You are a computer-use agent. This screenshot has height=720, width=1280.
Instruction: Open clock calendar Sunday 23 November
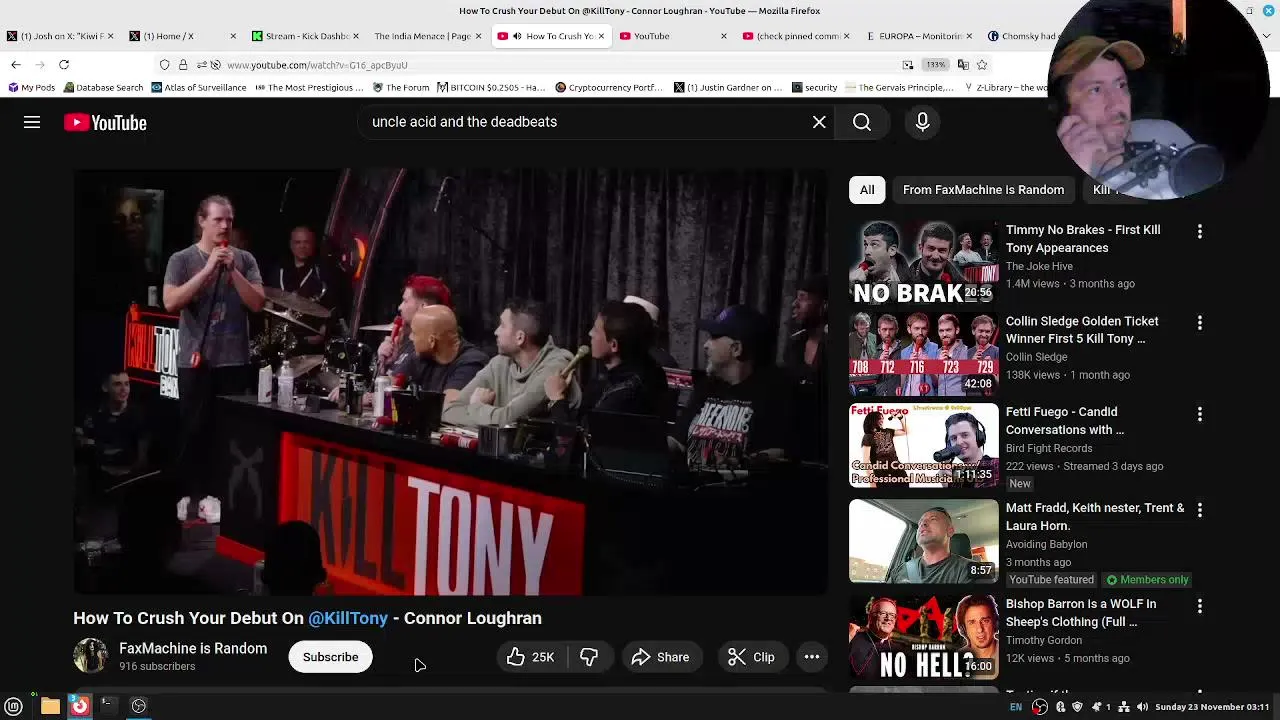click(x=1212, y=707)
